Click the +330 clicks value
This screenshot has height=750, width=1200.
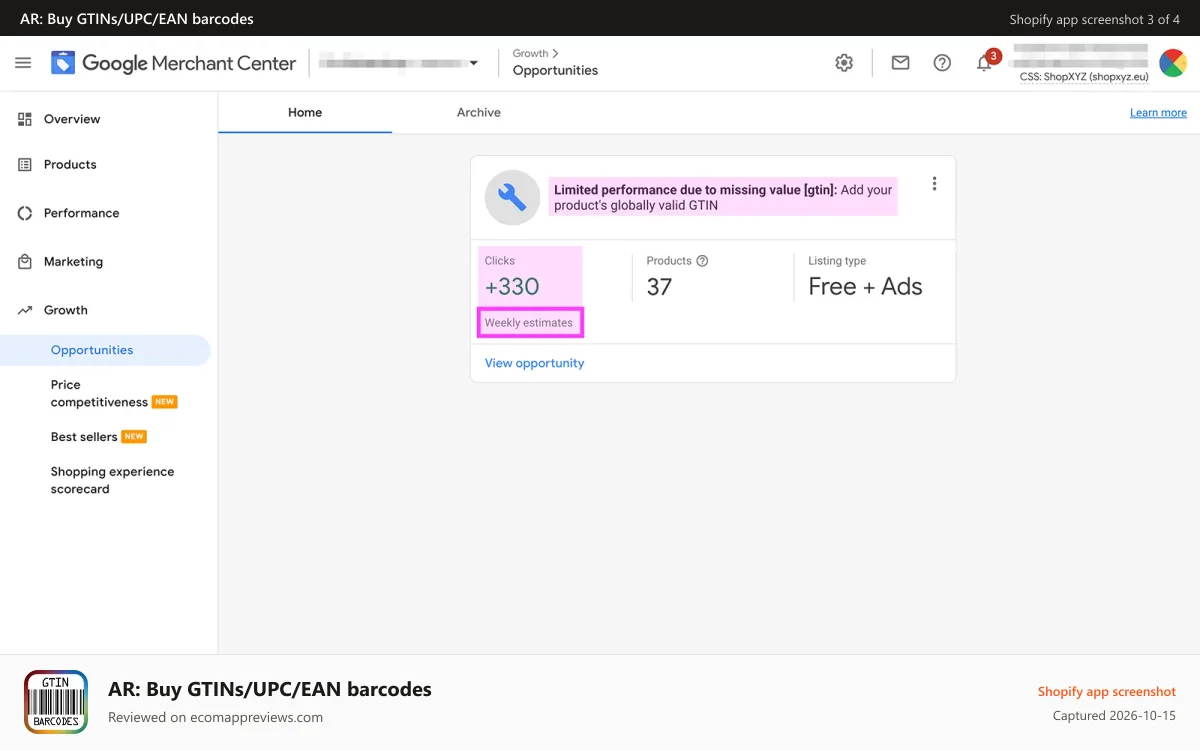pos(512,287)
